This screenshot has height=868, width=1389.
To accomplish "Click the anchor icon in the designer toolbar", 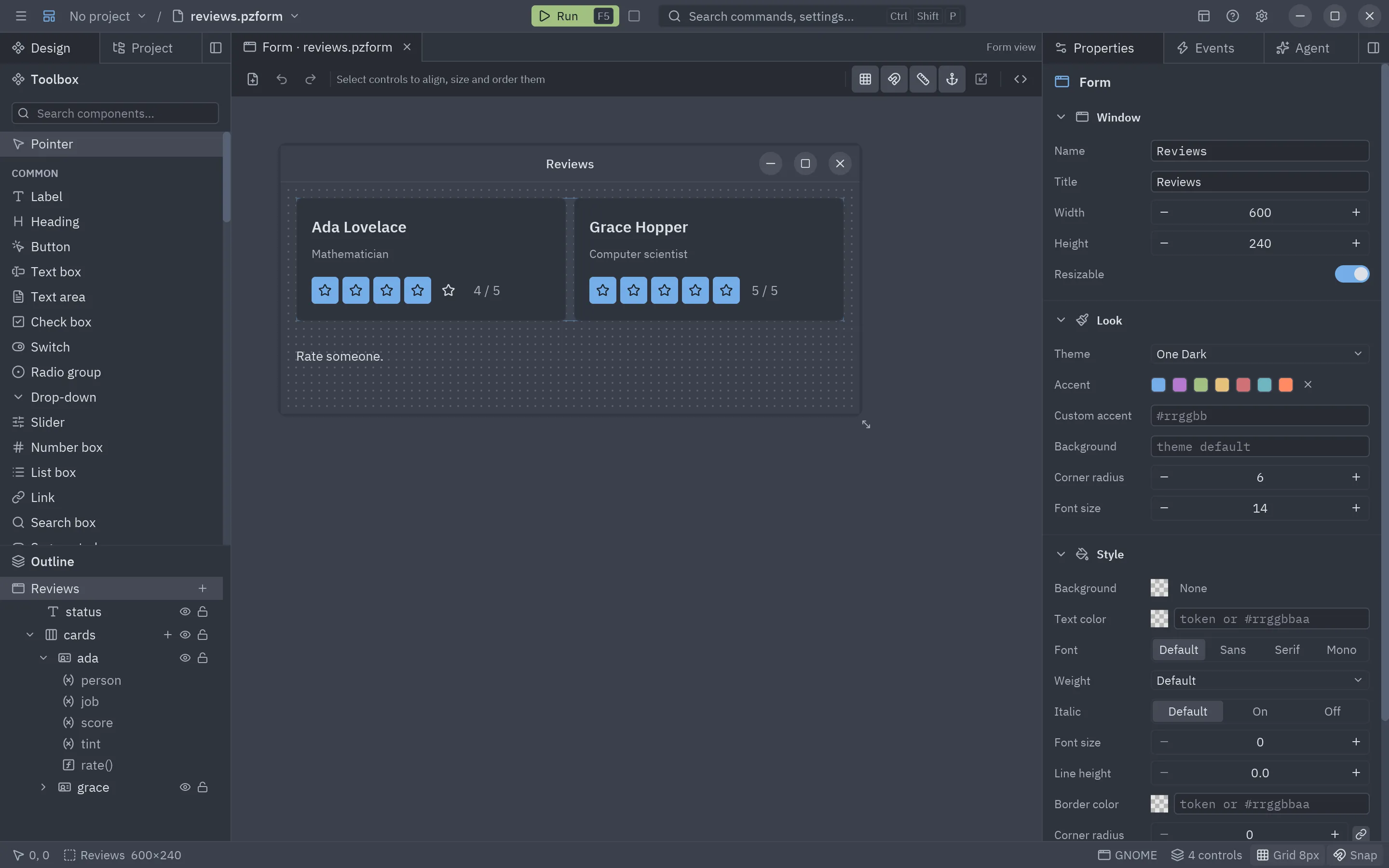I will click(x=952, y=79).
